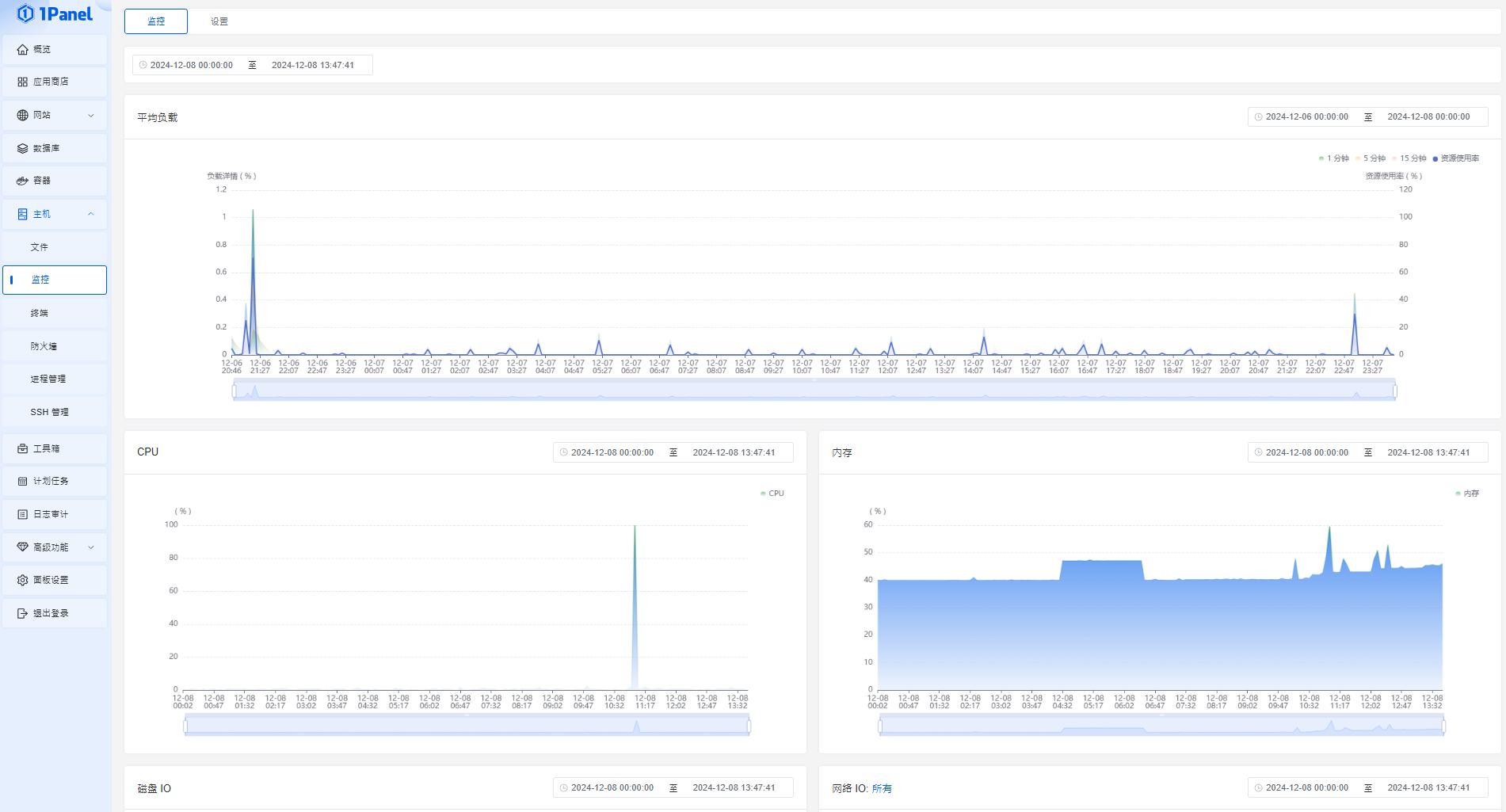Toggle the 资源使用率 legend series

[x=1456, y=158]
